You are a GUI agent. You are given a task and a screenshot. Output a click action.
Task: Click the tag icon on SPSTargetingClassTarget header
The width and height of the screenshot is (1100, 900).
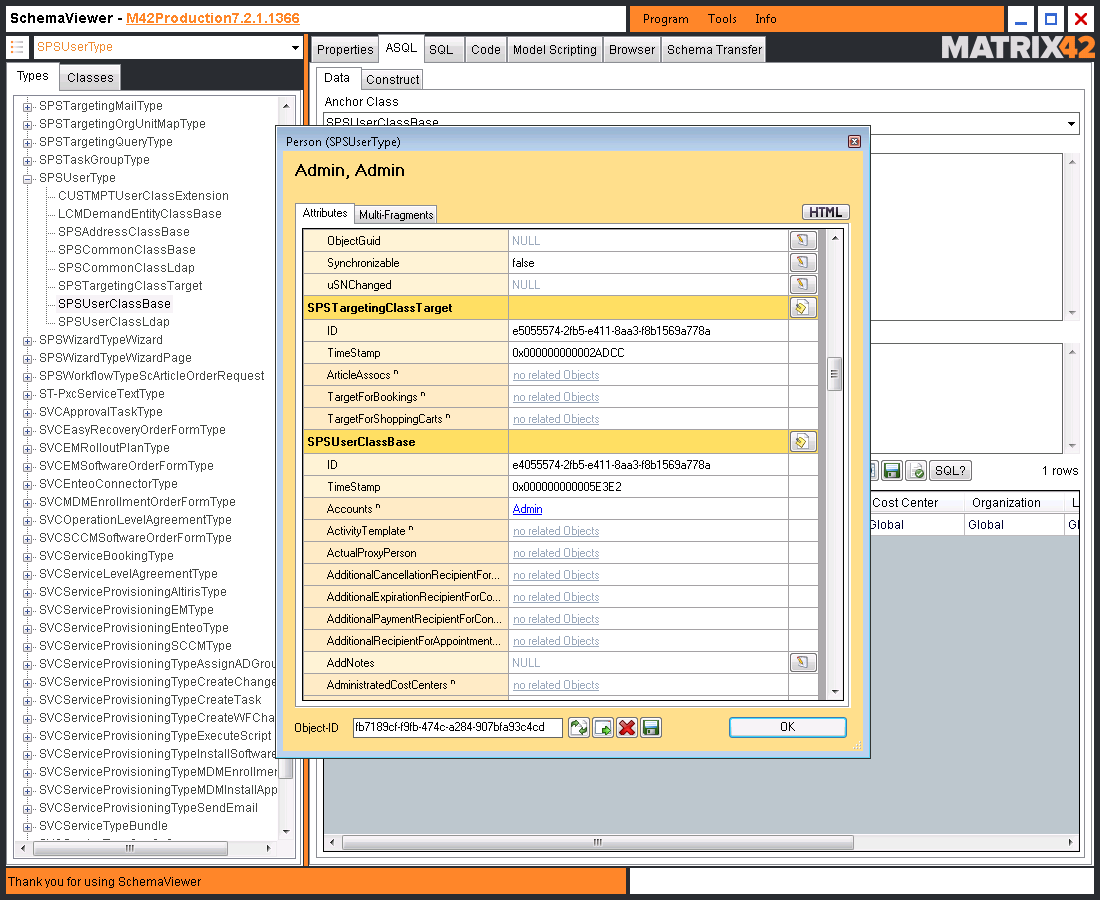803,307
